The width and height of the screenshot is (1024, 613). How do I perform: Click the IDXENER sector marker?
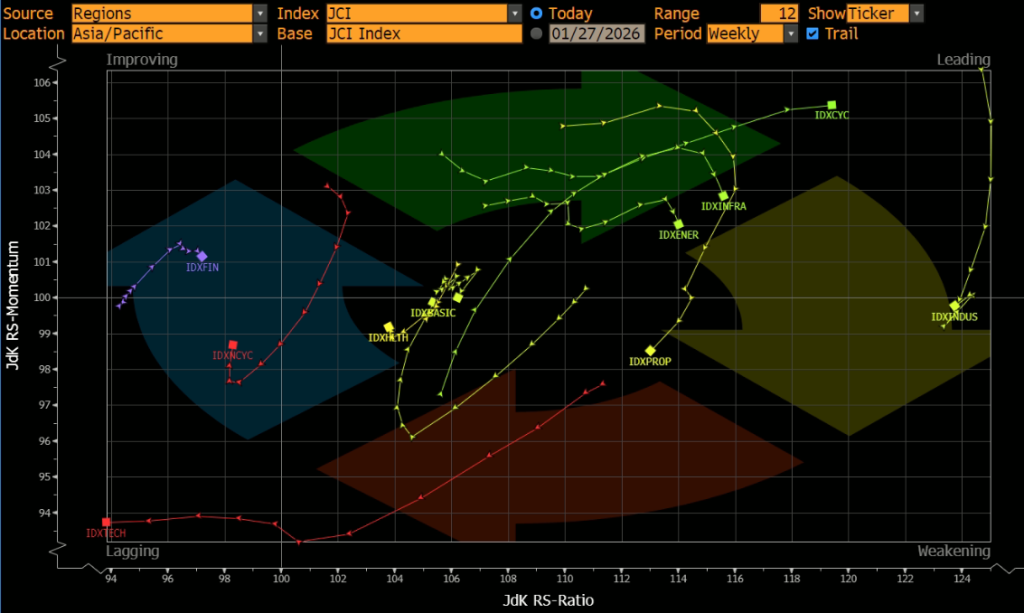(679, 224)
